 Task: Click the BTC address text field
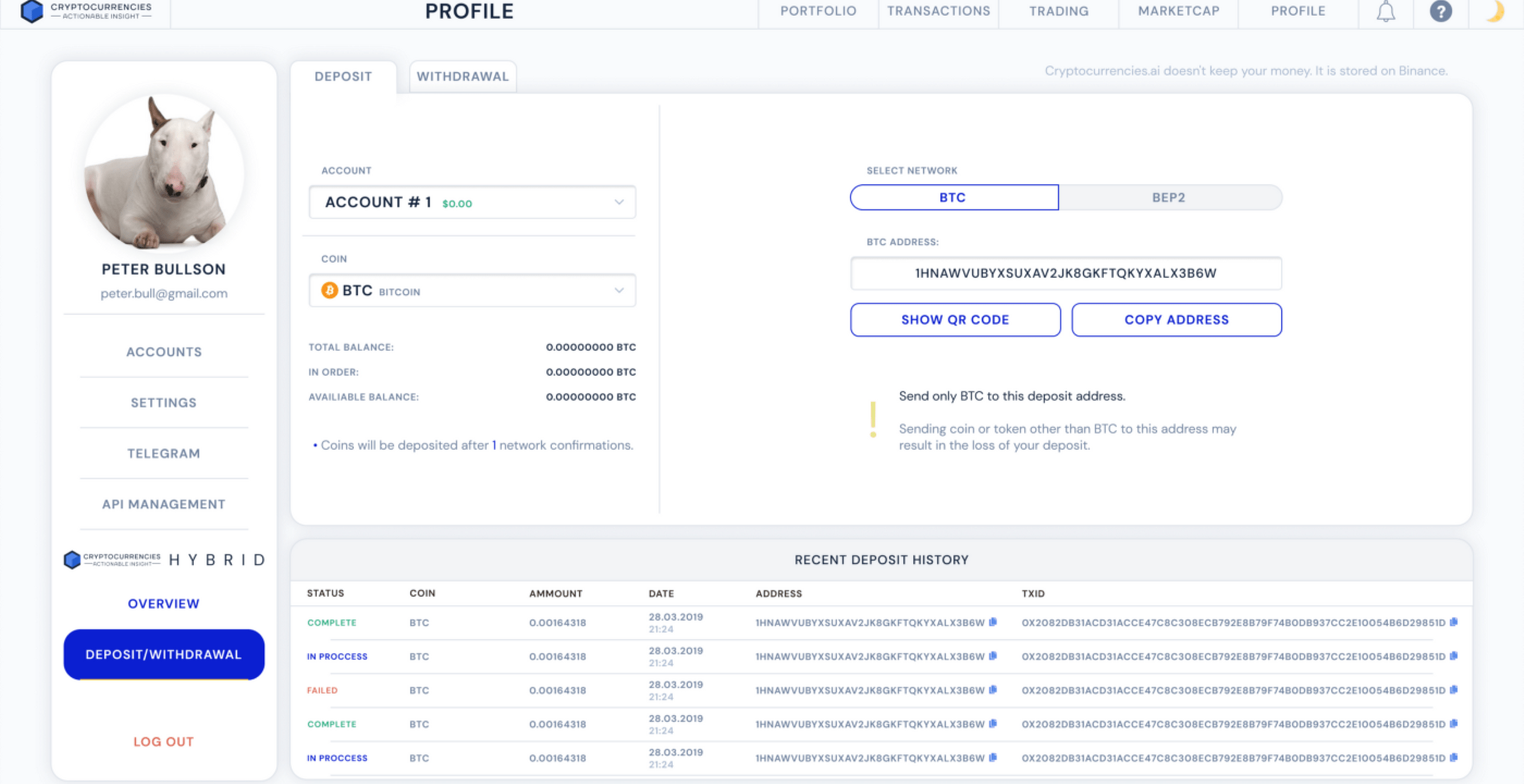[x=1066, y=273]
